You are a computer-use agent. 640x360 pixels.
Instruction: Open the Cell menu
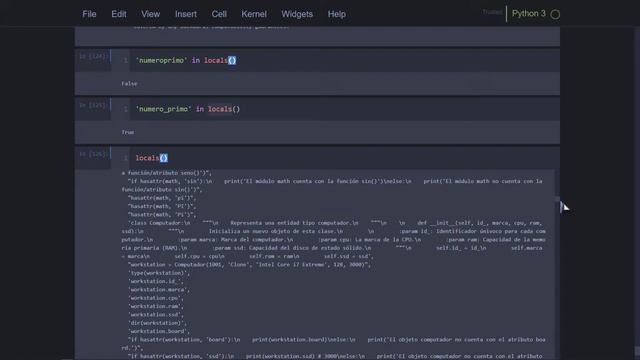click(x=219, y=14)
